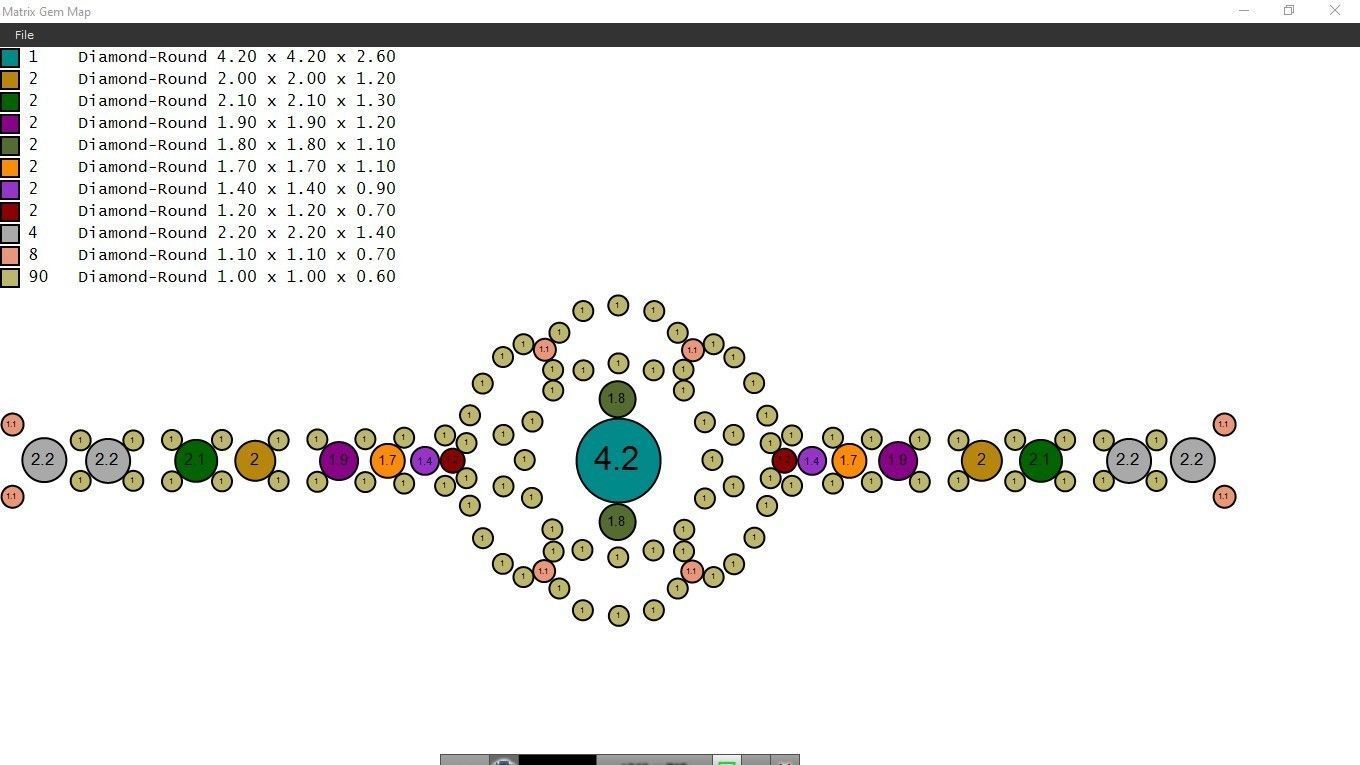The width and height of the screenshot is (1360, 765).
Task: Click the teal swatch for 4.20 diamond
Action: [x=10, y=58]
